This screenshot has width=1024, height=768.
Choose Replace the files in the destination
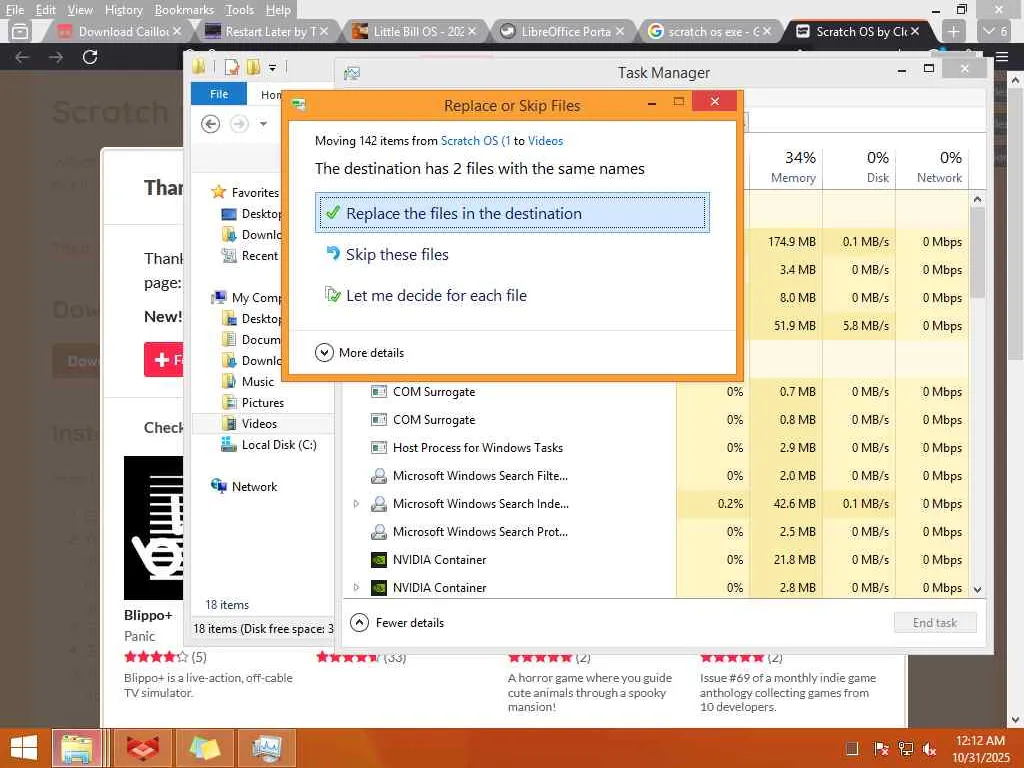pos(512,213)
